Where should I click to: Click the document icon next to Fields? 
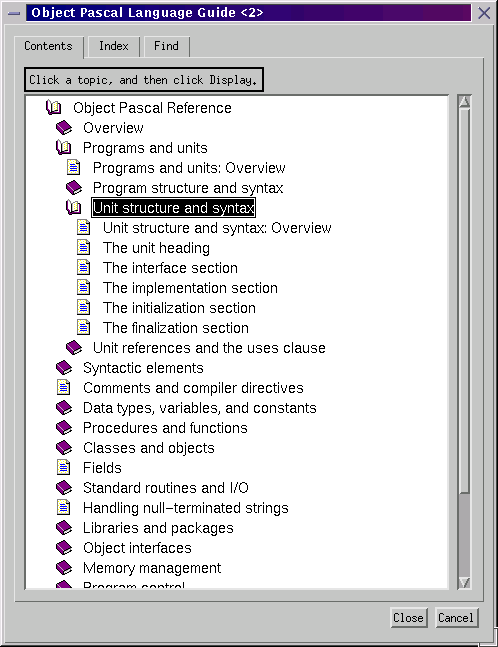click(64, 468)
